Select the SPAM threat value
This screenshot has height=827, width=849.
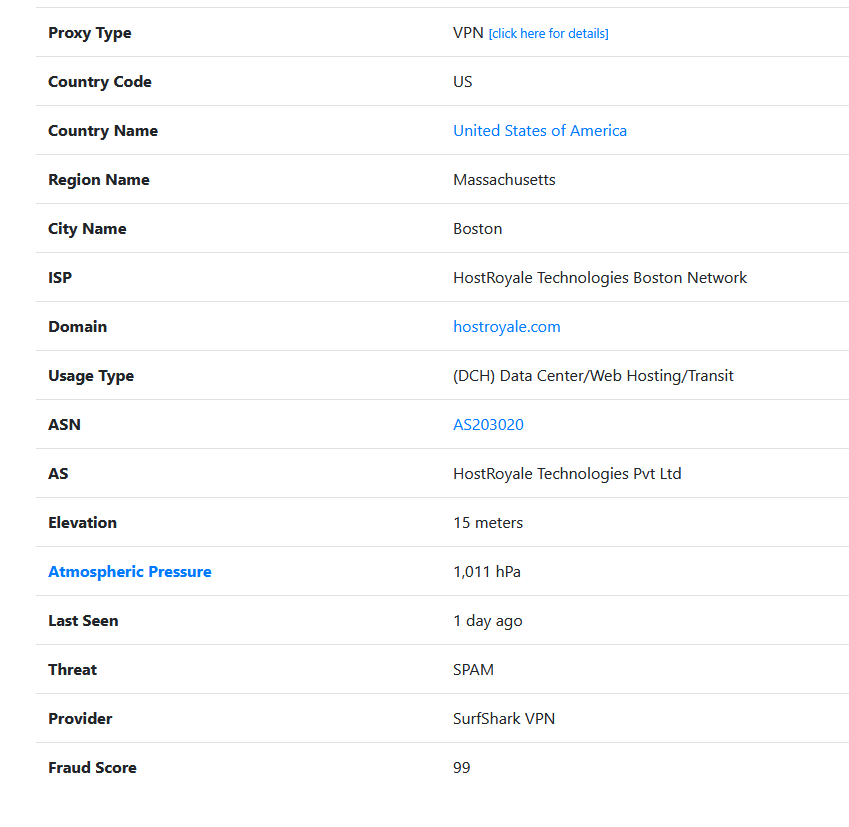click(474, 670)
